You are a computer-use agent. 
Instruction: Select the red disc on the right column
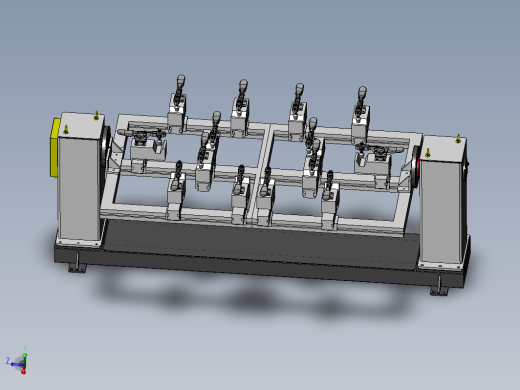417,165
